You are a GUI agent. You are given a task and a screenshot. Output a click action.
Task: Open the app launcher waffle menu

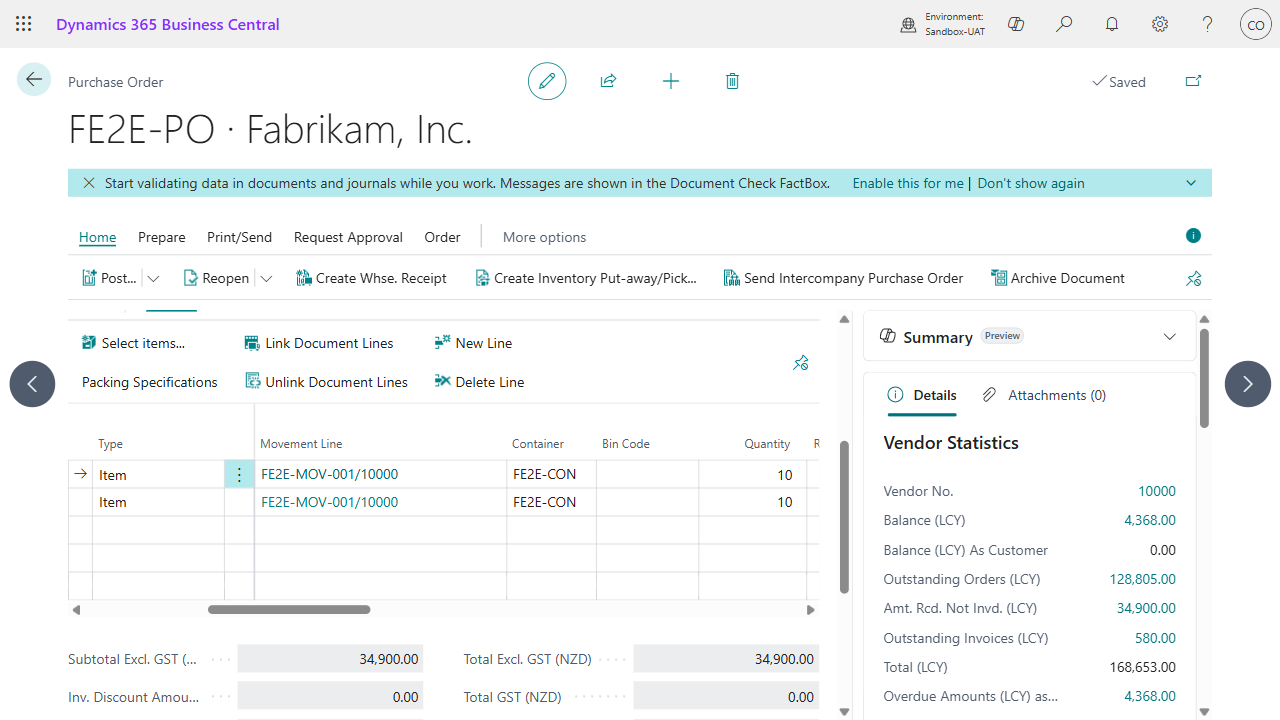pyautogui.click(x=24, y=24)
